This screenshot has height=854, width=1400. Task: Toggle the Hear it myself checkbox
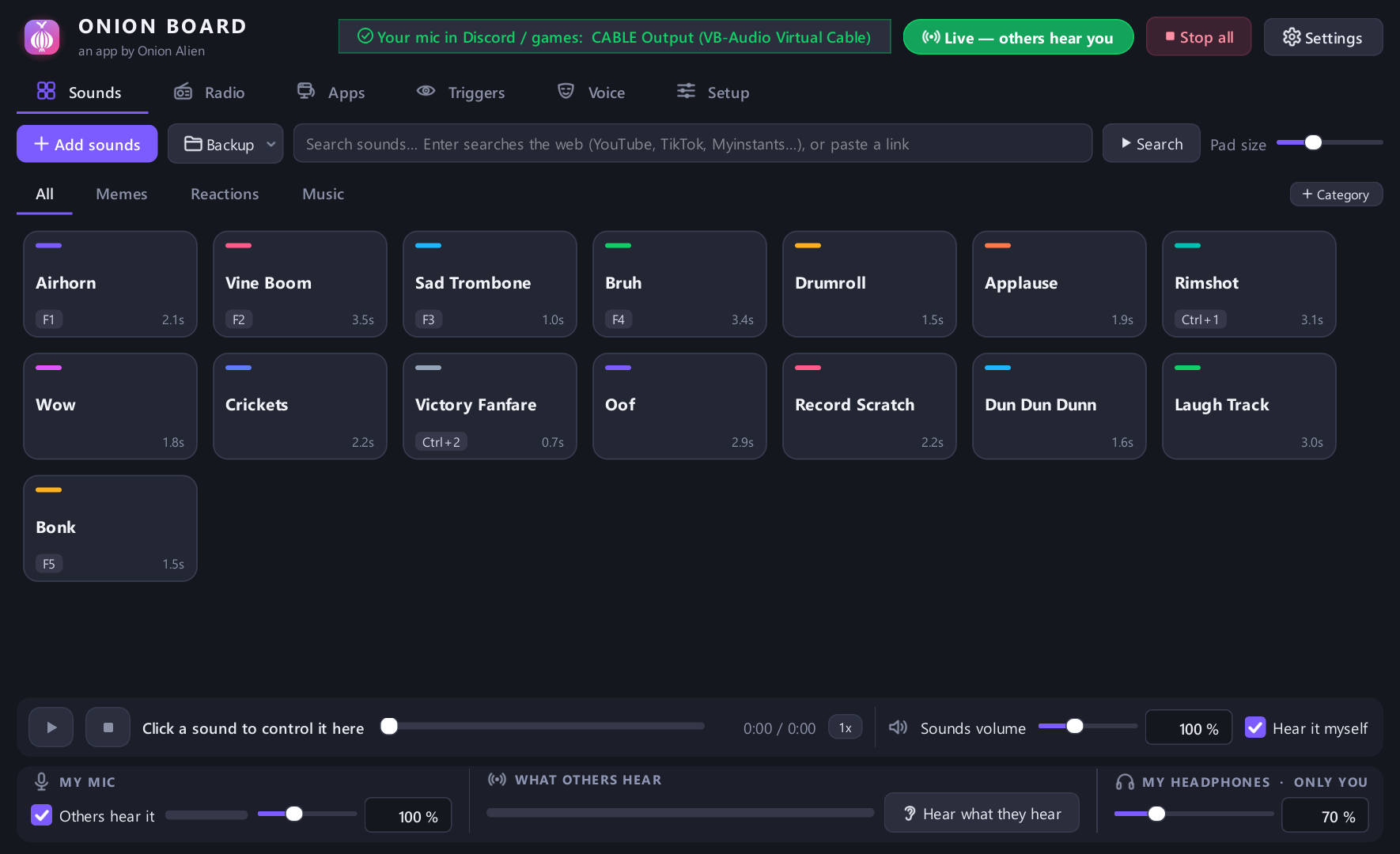click(1255, 727)
